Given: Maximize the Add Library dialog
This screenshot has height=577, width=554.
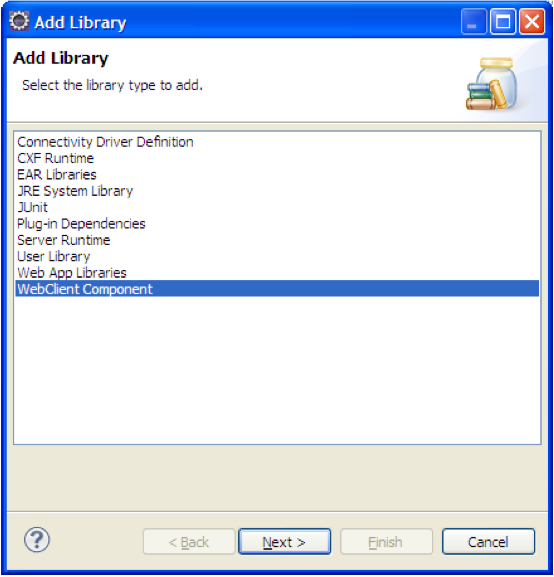Looking at the screenshot, I should point(503,22).
